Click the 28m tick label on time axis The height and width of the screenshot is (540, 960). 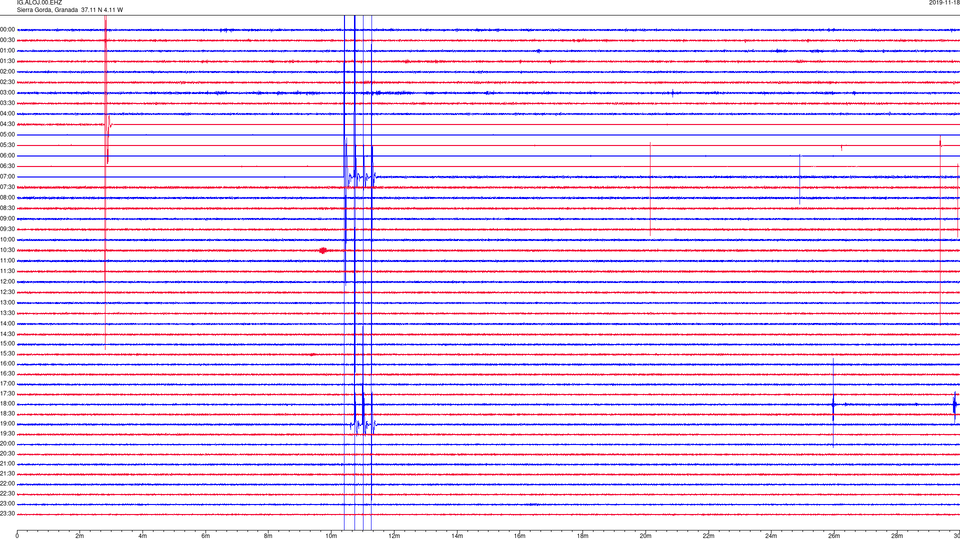(897, 536)
